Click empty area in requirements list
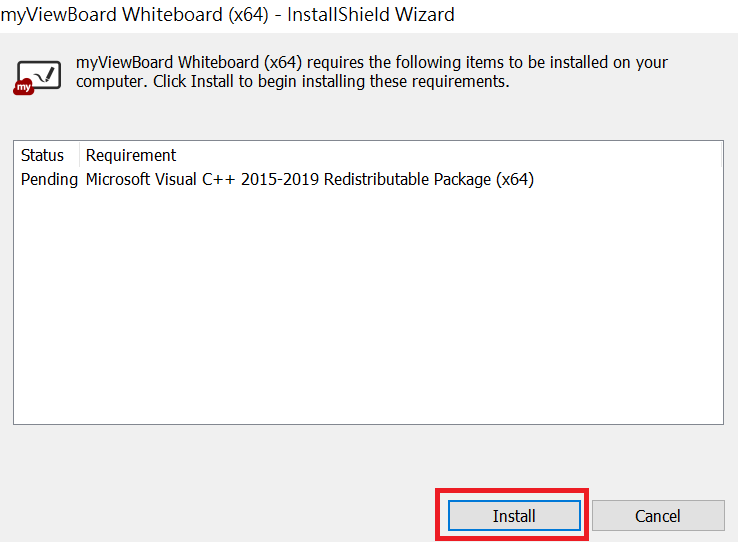 368,306
